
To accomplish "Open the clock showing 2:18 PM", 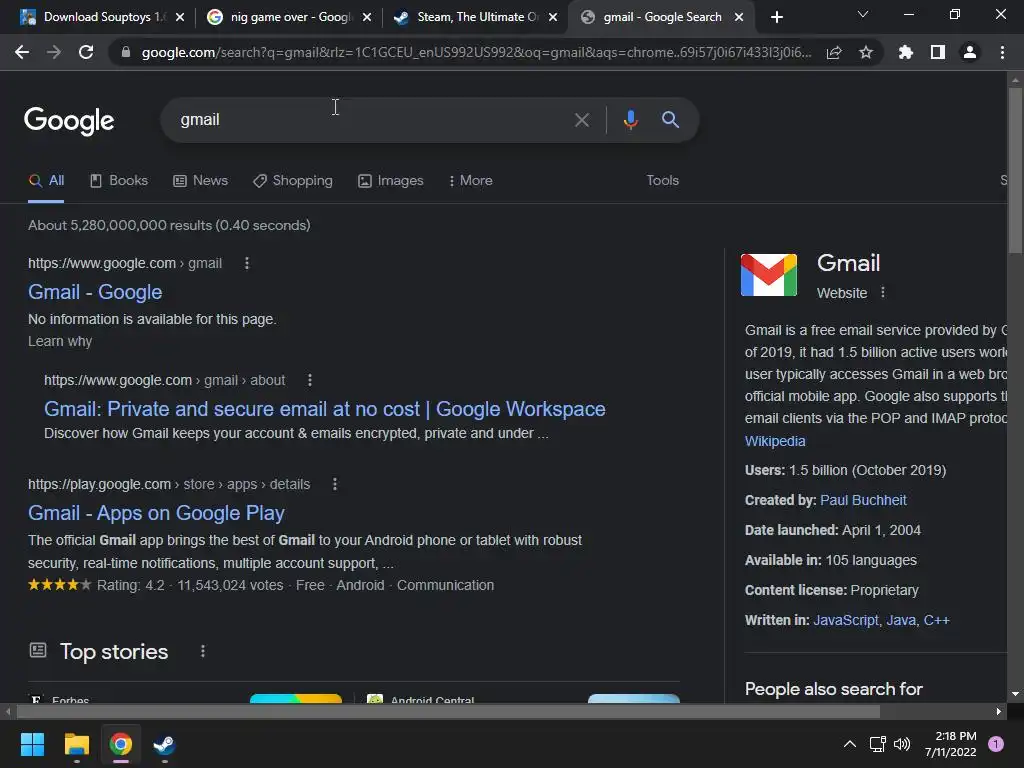I will point(951,744).
